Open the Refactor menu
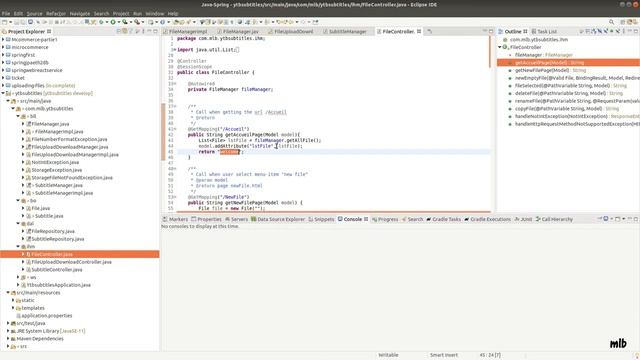The height and width of the screenshot is (360, 640). point(56,13)
